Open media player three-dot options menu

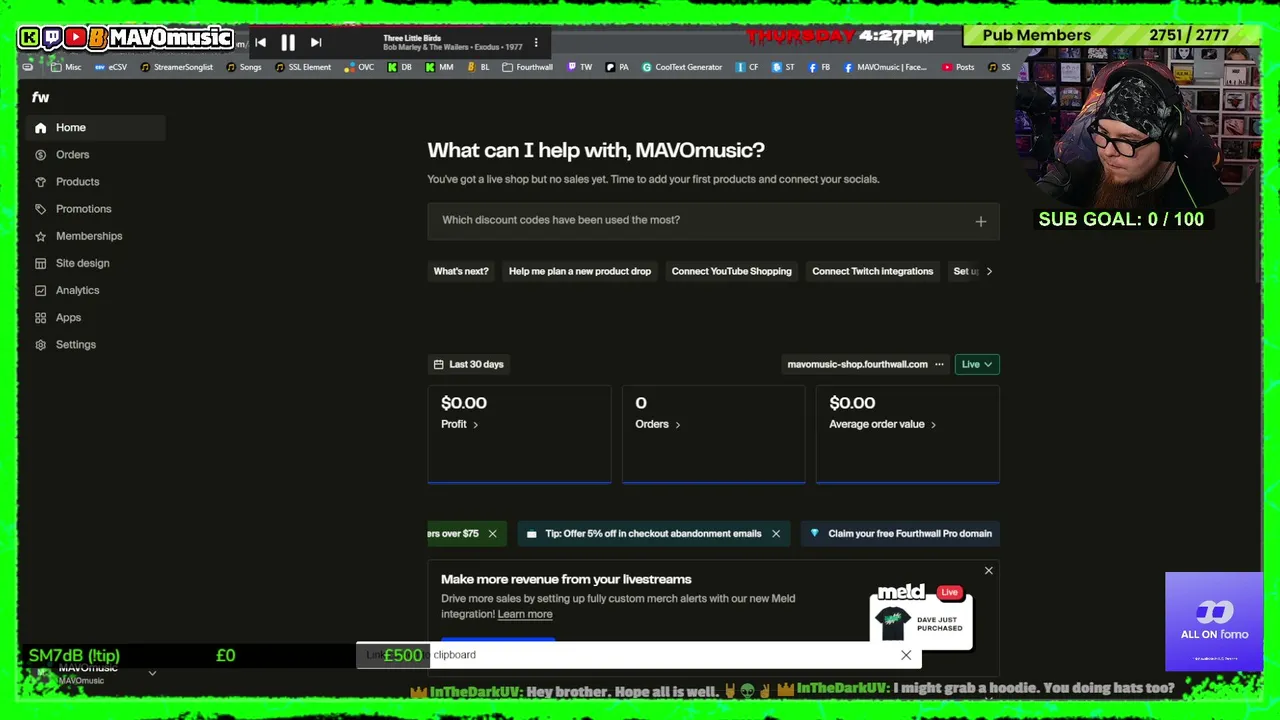coord(536,42)
